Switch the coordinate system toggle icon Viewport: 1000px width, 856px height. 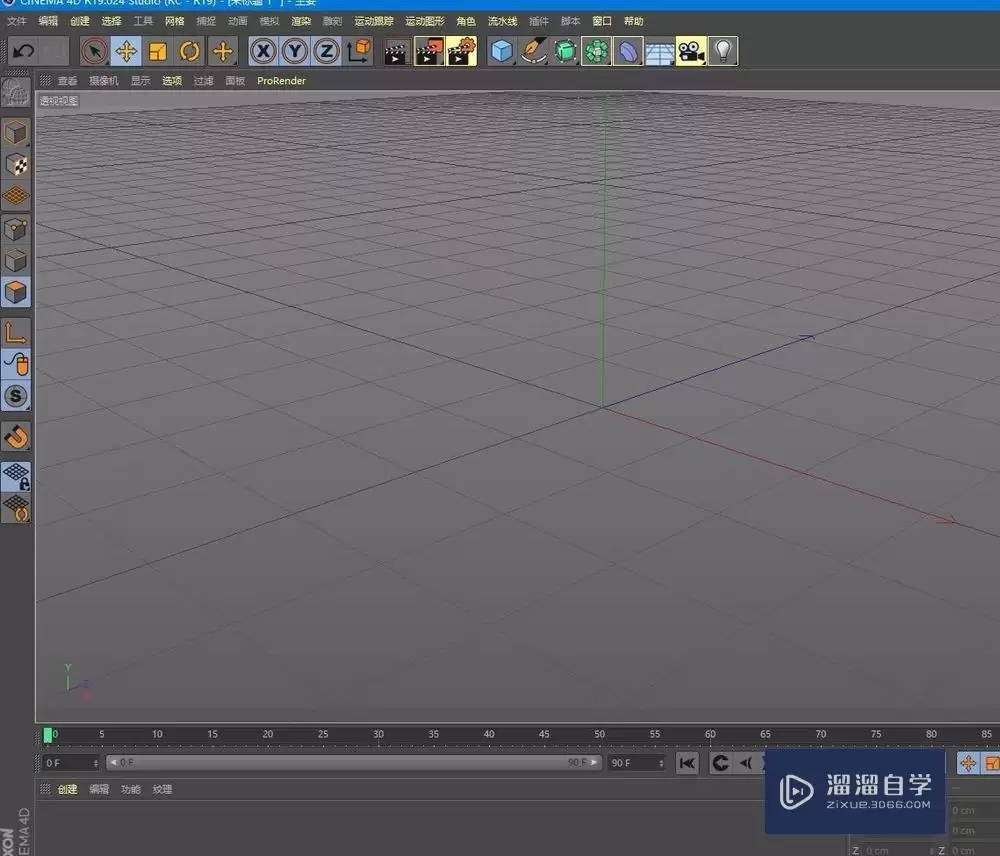click(x=359, y=52)
